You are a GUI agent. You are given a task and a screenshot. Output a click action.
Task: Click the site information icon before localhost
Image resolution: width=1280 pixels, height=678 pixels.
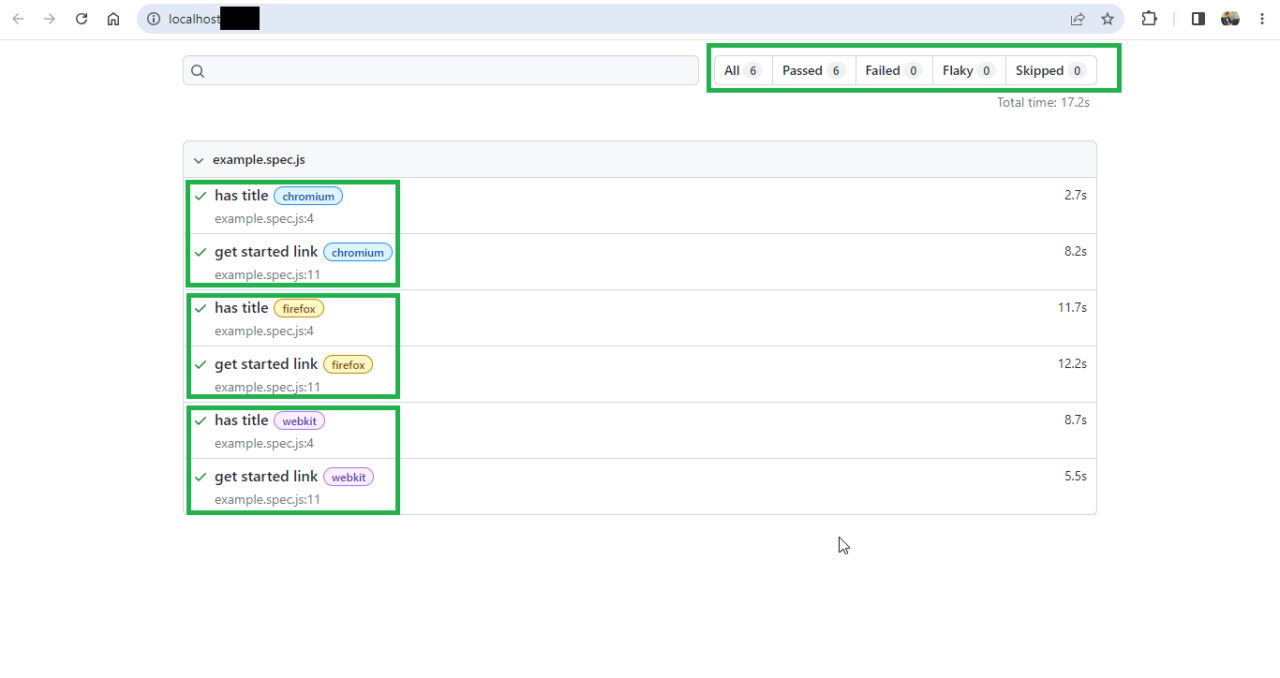[x=154, y=19]
